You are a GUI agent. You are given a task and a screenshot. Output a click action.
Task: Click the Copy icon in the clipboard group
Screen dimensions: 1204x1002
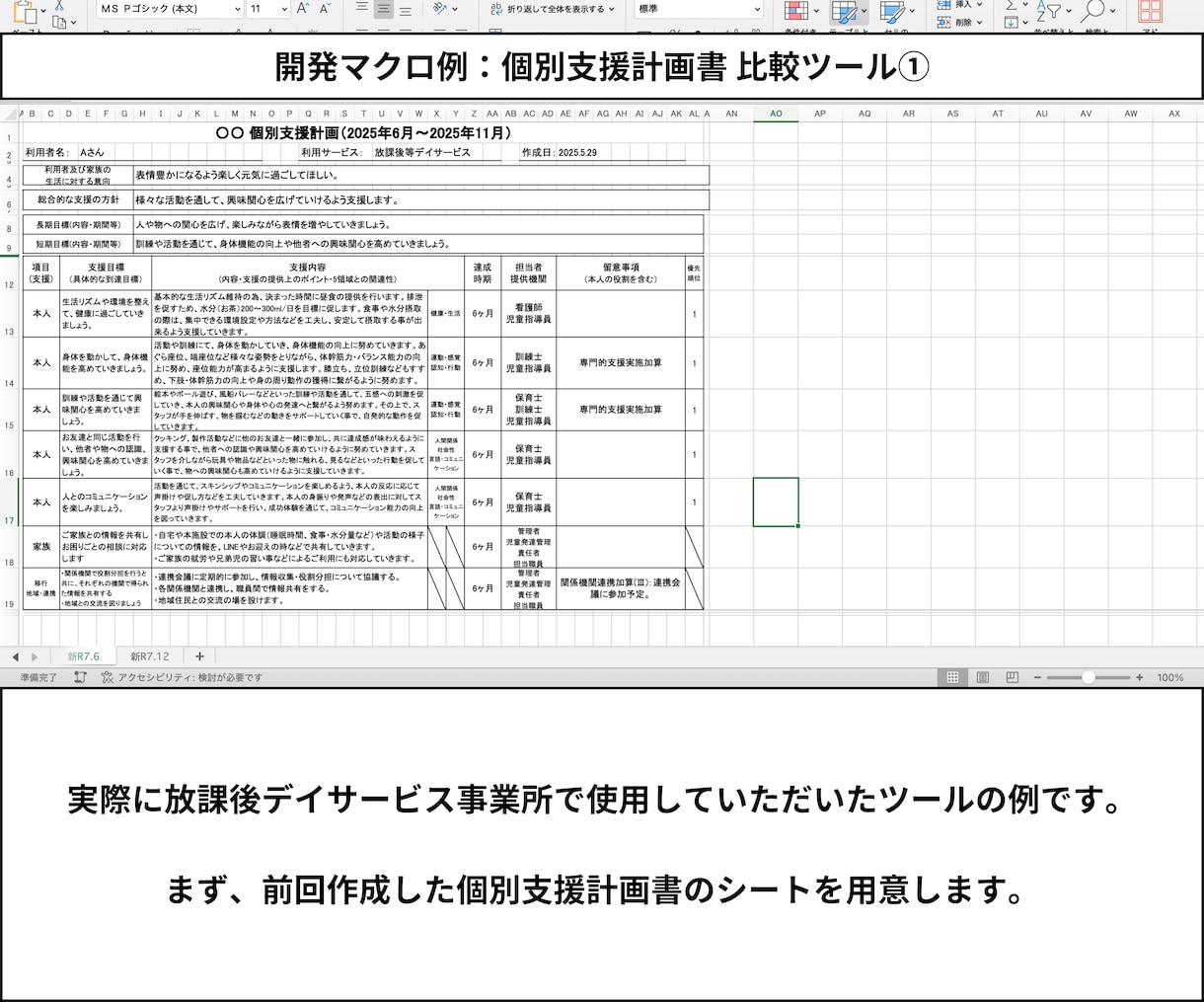point(60,21)
